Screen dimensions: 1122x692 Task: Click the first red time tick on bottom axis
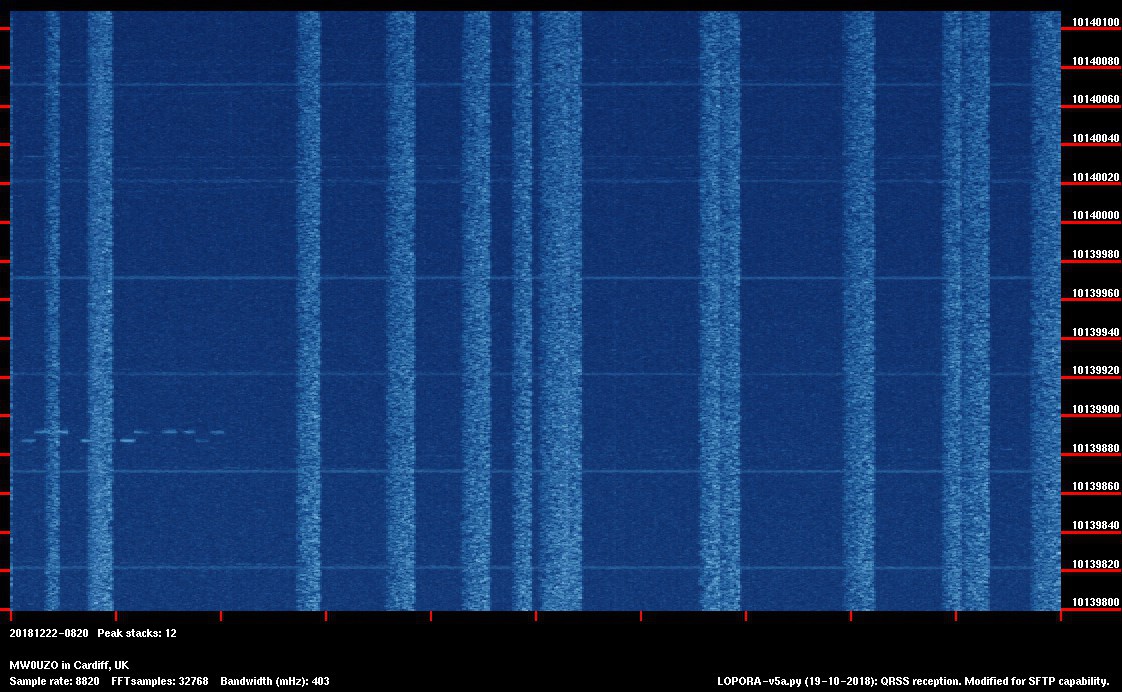point(10,616)
